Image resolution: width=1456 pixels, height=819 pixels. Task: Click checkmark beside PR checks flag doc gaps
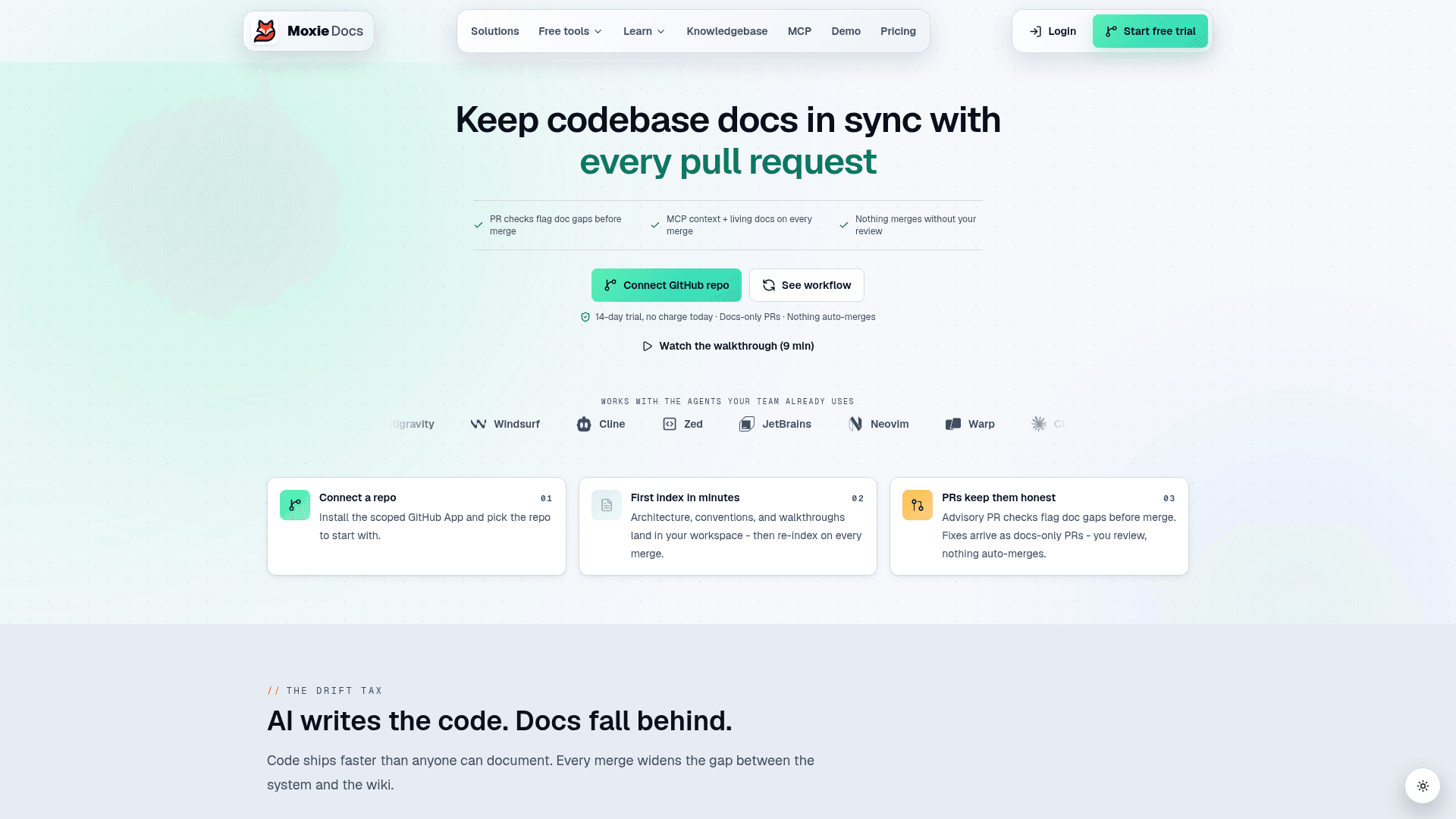click(x=479, y=225)
